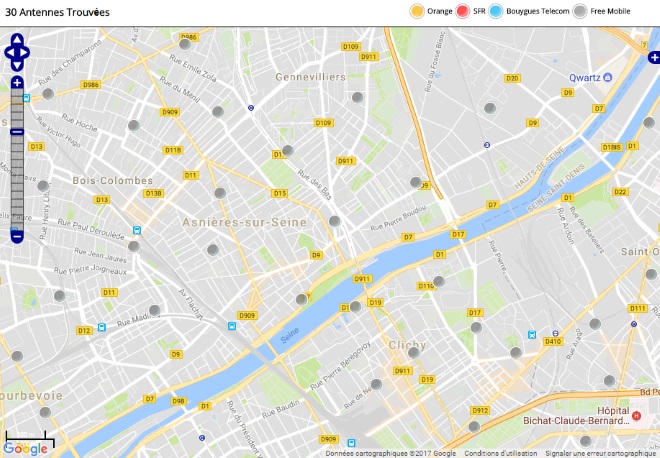The width and height of the screenshot is (660, 458).
Task: Select the antenna marker above Rue Emile Zola
Action: pos(185,44)
